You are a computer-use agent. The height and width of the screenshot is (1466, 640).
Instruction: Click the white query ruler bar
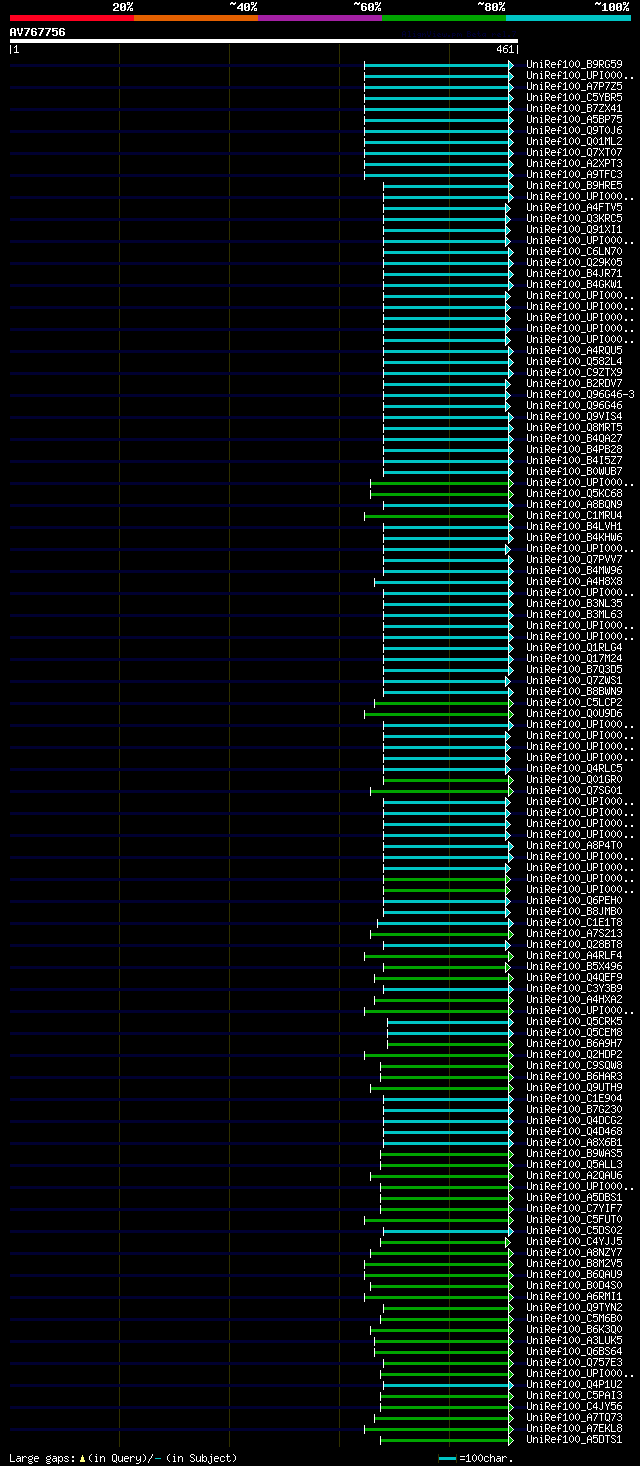[263, 41]
